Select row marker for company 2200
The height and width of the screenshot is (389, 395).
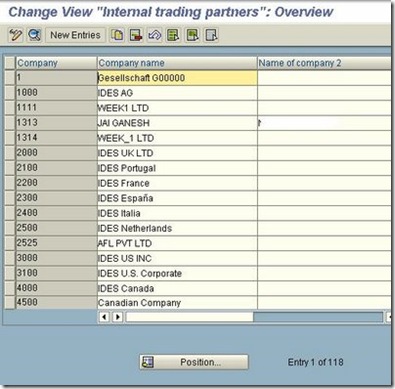(10, 183)
